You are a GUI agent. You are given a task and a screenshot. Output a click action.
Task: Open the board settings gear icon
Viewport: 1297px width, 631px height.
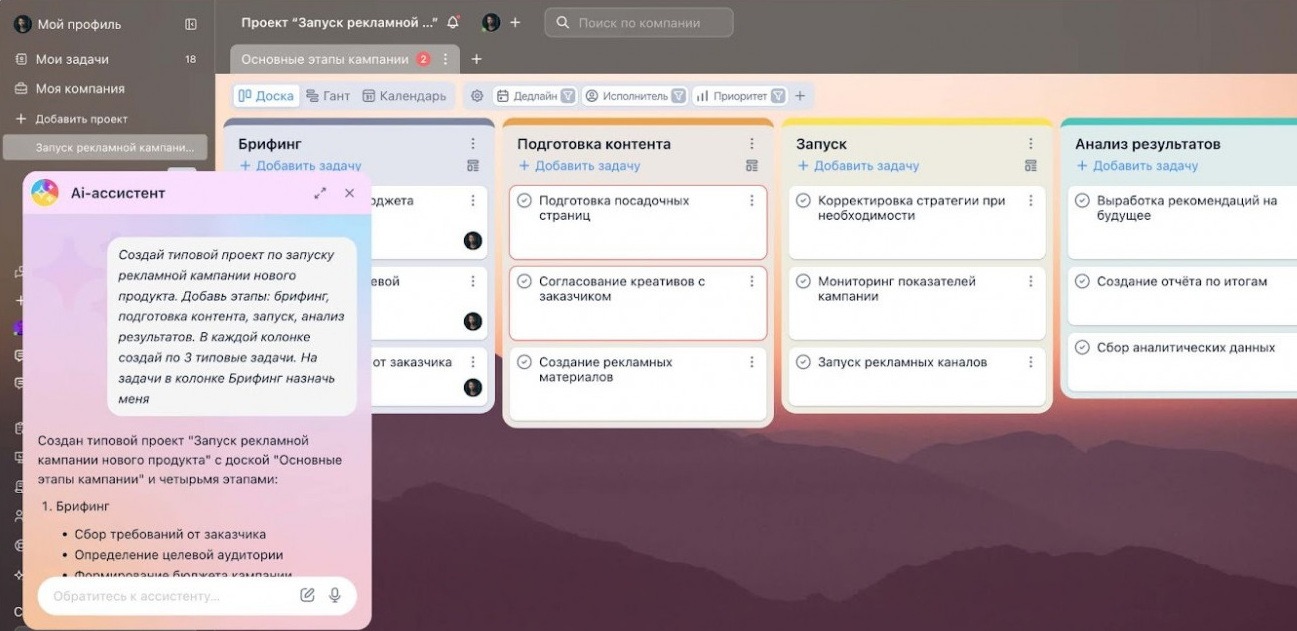pos(477,95)
